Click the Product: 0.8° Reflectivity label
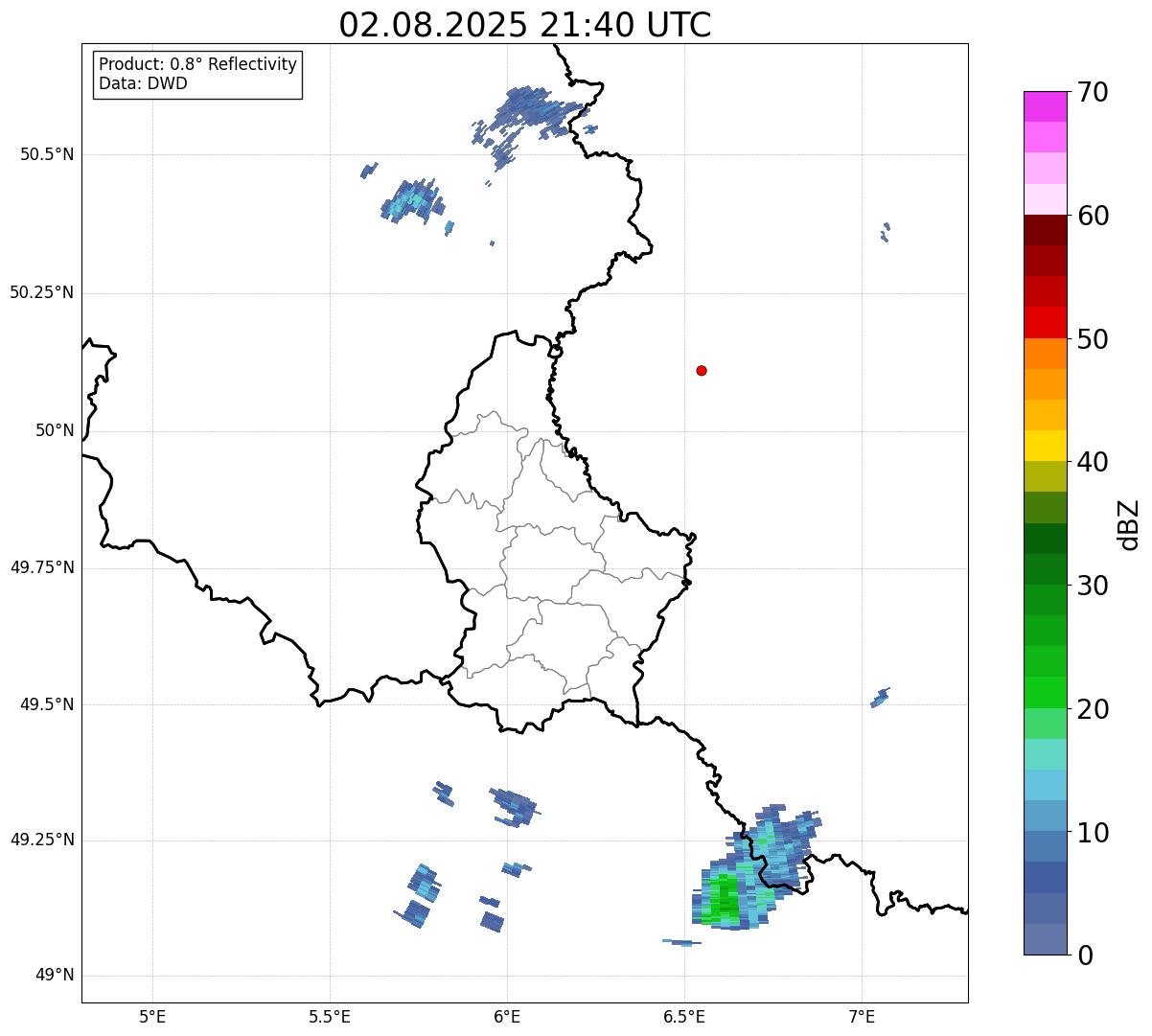The image size is (1152, 1036). point(198,64)
